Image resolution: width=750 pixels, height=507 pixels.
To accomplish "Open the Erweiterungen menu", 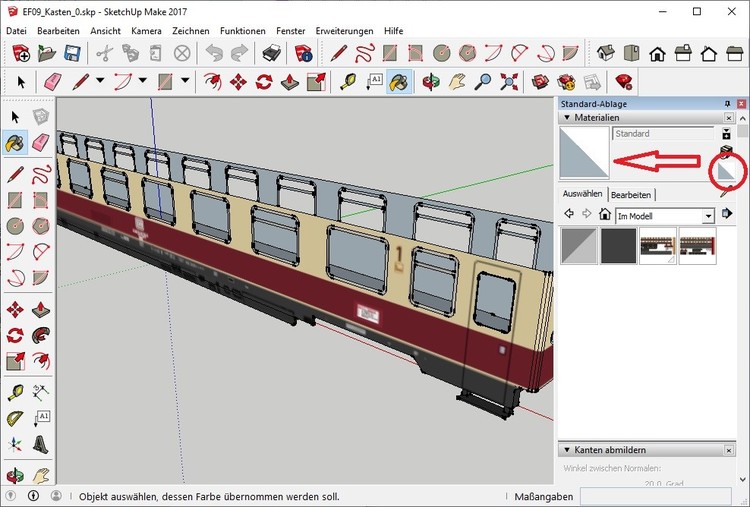I will click(x=343, y=31).
